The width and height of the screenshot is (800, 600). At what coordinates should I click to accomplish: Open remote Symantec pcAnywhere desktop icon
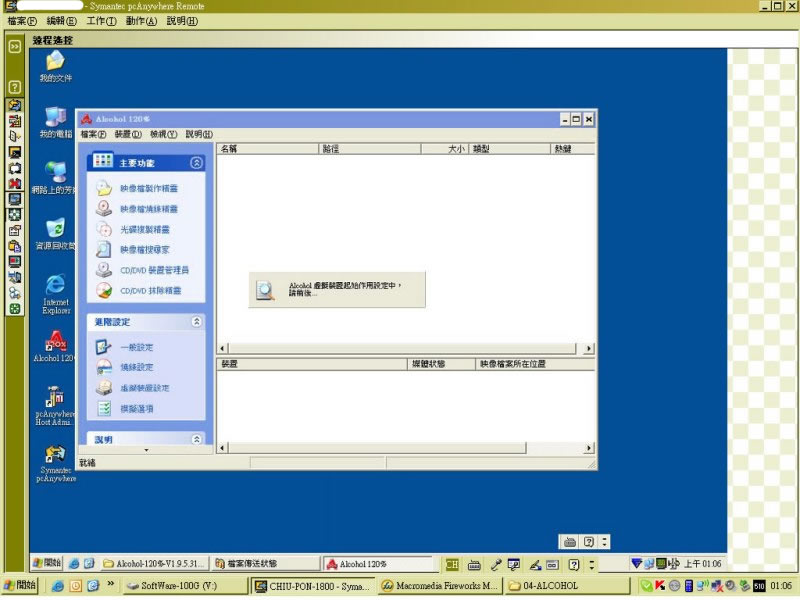pos(56,464)
